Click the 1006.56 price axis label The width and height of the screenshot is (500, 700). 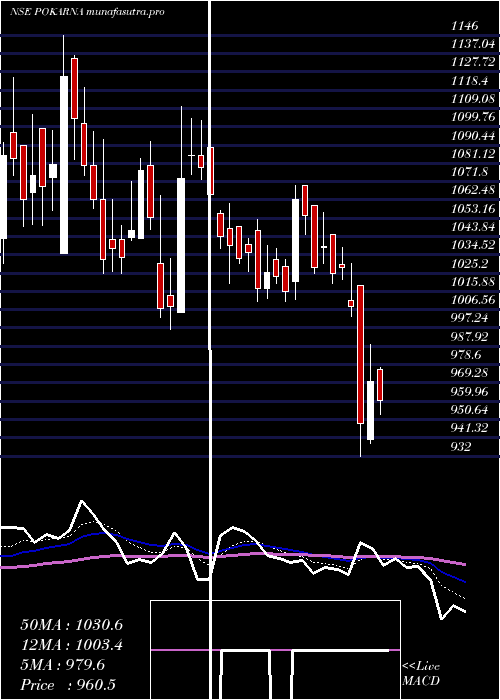click(473, 300)
